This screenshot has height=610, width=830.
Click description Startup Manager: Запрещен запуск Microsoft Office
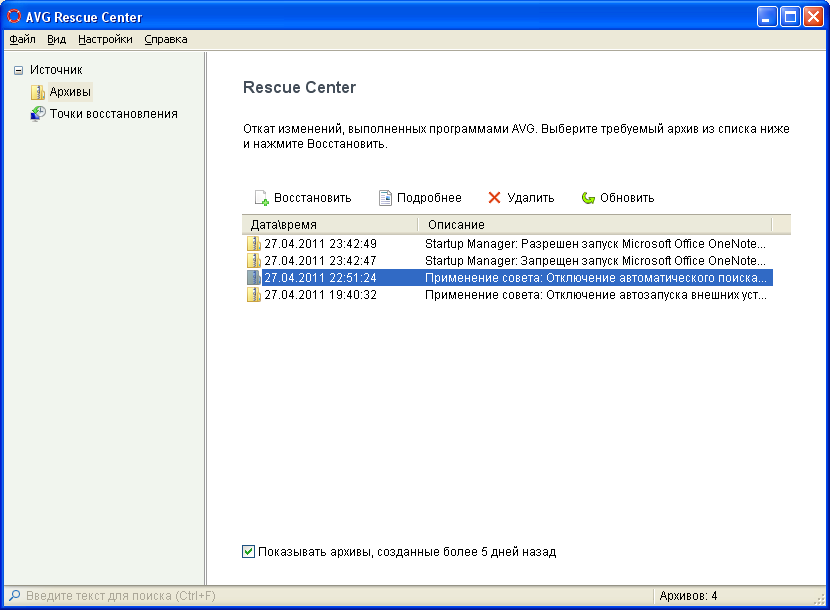[595, 261]
